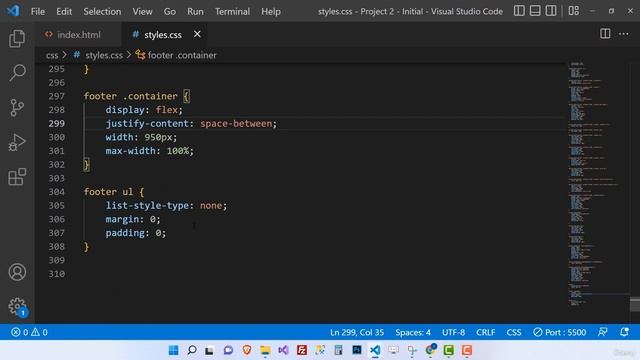Open Source Control view

(x=17, y=108)
